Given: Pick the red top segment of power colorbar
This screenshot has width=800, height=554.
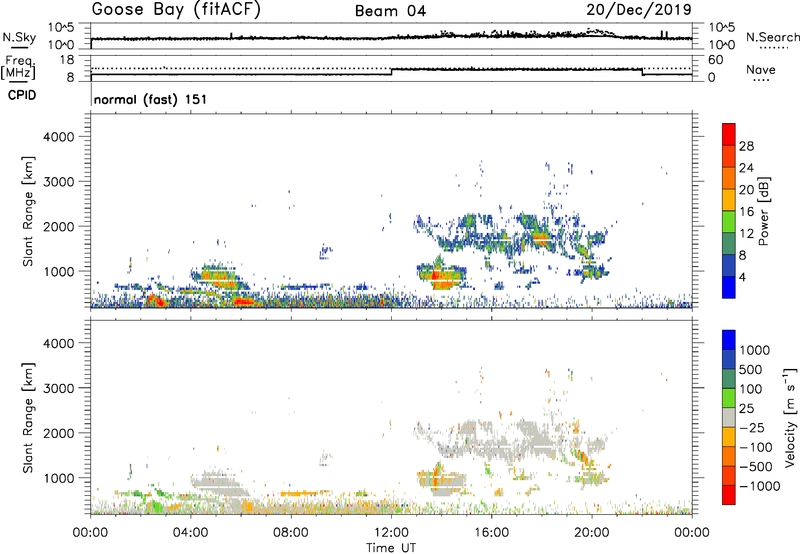Looking at the screenshot, I should click(729, 135).
